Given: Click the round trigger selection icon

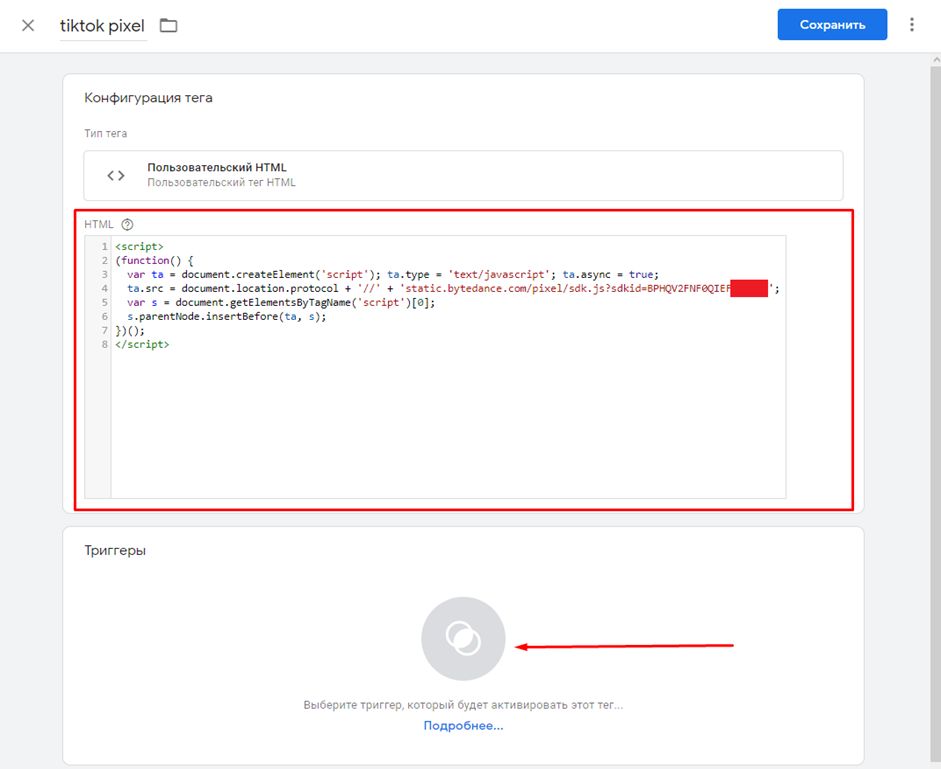Looking at the screenshot, I should click(x=463, y=639).
